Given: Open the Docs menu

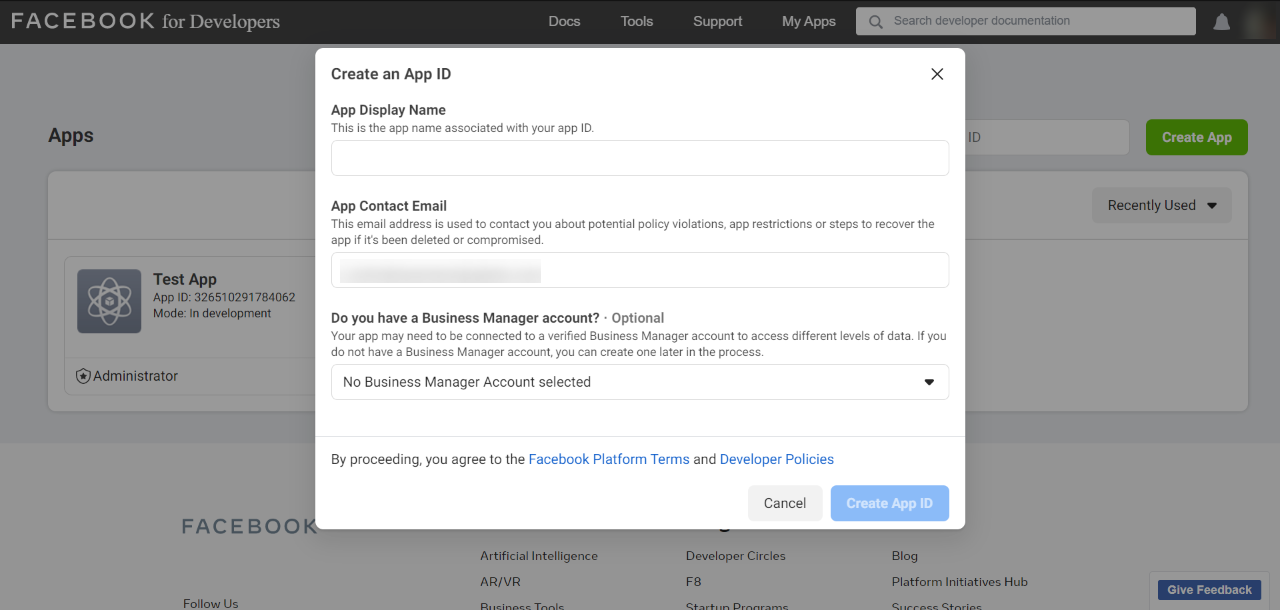Looking at the screenshot, I should tap(564, 21).
